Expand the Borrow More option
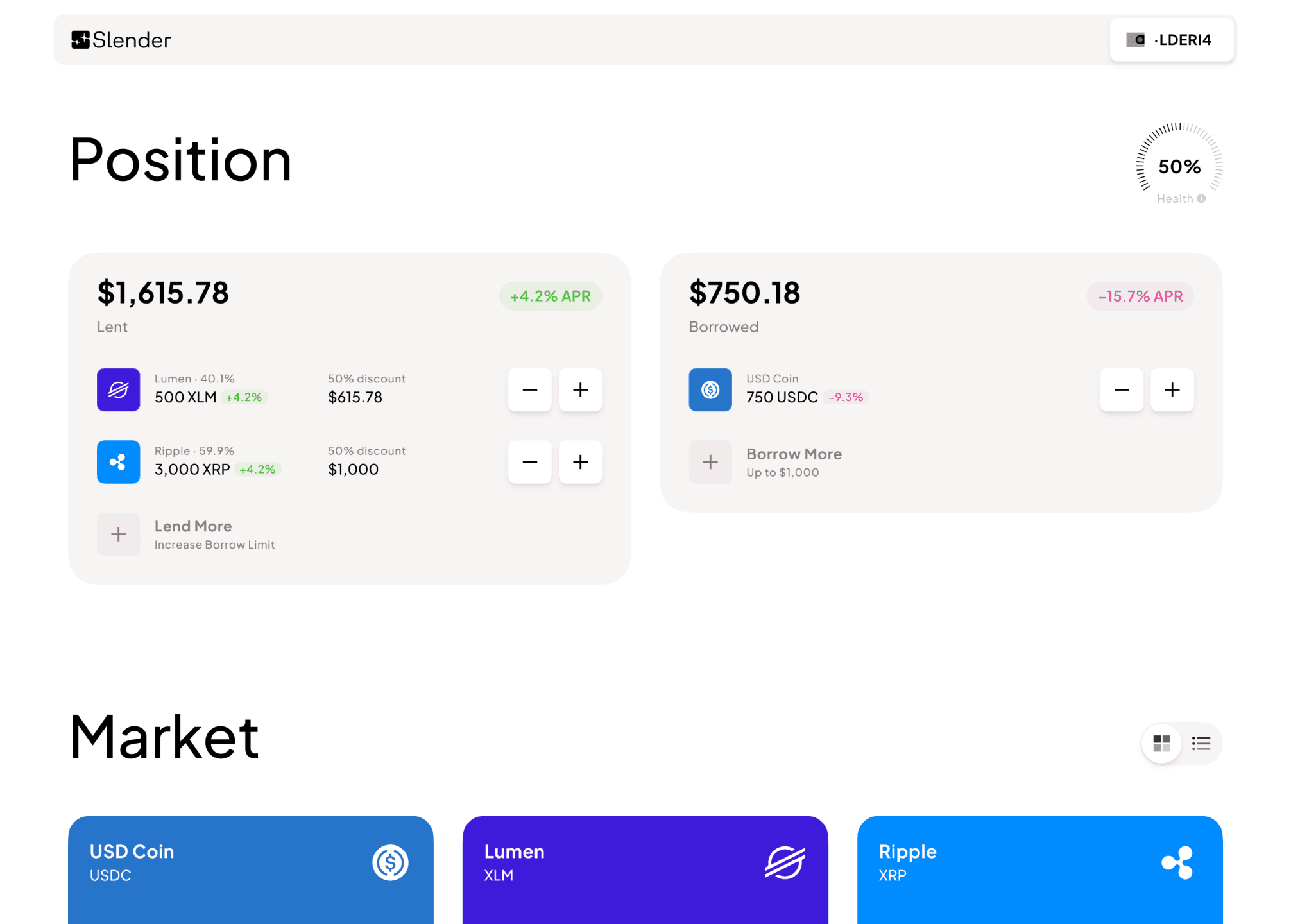Image resolution: width=1291 pixels, height=924 pixels. pos(794,461)
